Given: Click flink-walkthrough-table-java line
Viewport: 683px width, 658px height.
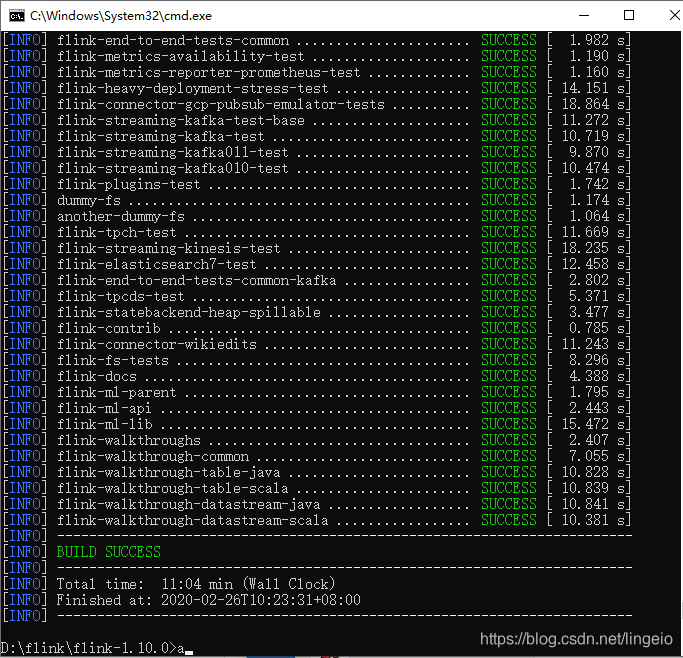Looking at the screenshot, I should point(317,472).
